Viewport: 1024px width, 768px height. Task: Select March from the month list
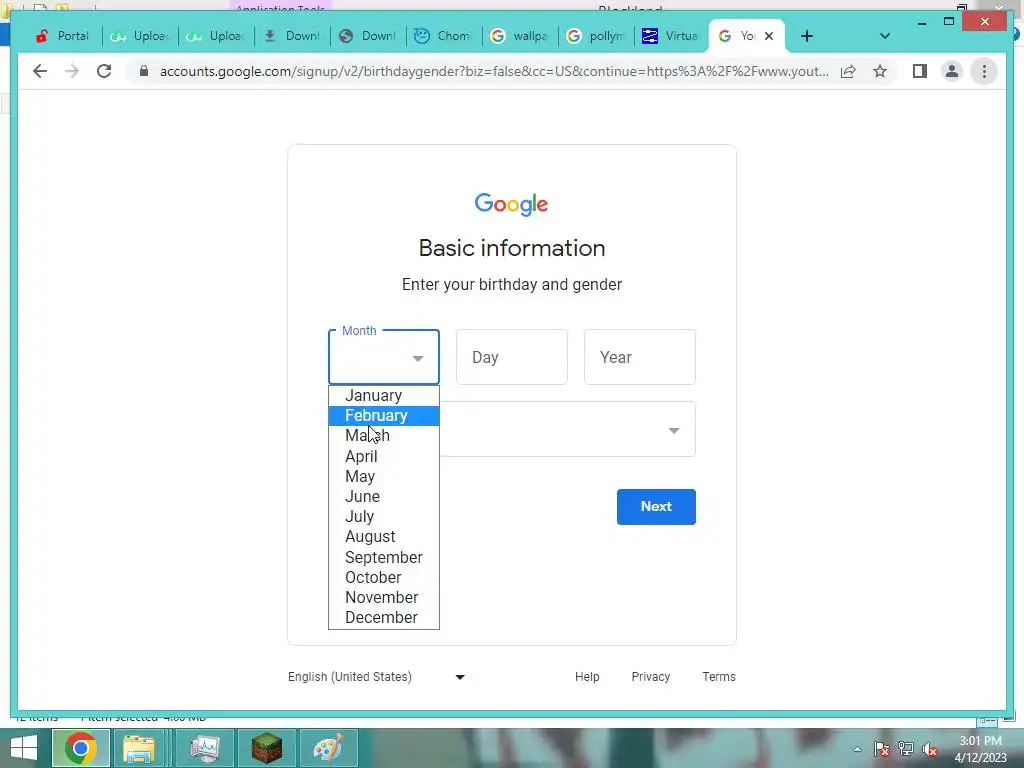click(x=384, y=436)
